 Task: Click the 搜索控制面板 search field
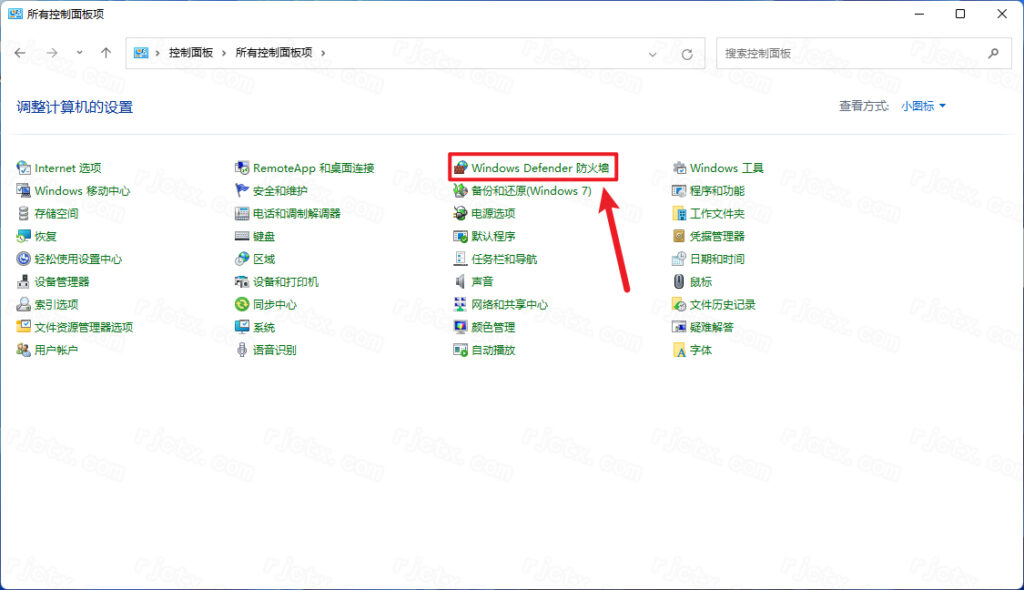point(864,54)
